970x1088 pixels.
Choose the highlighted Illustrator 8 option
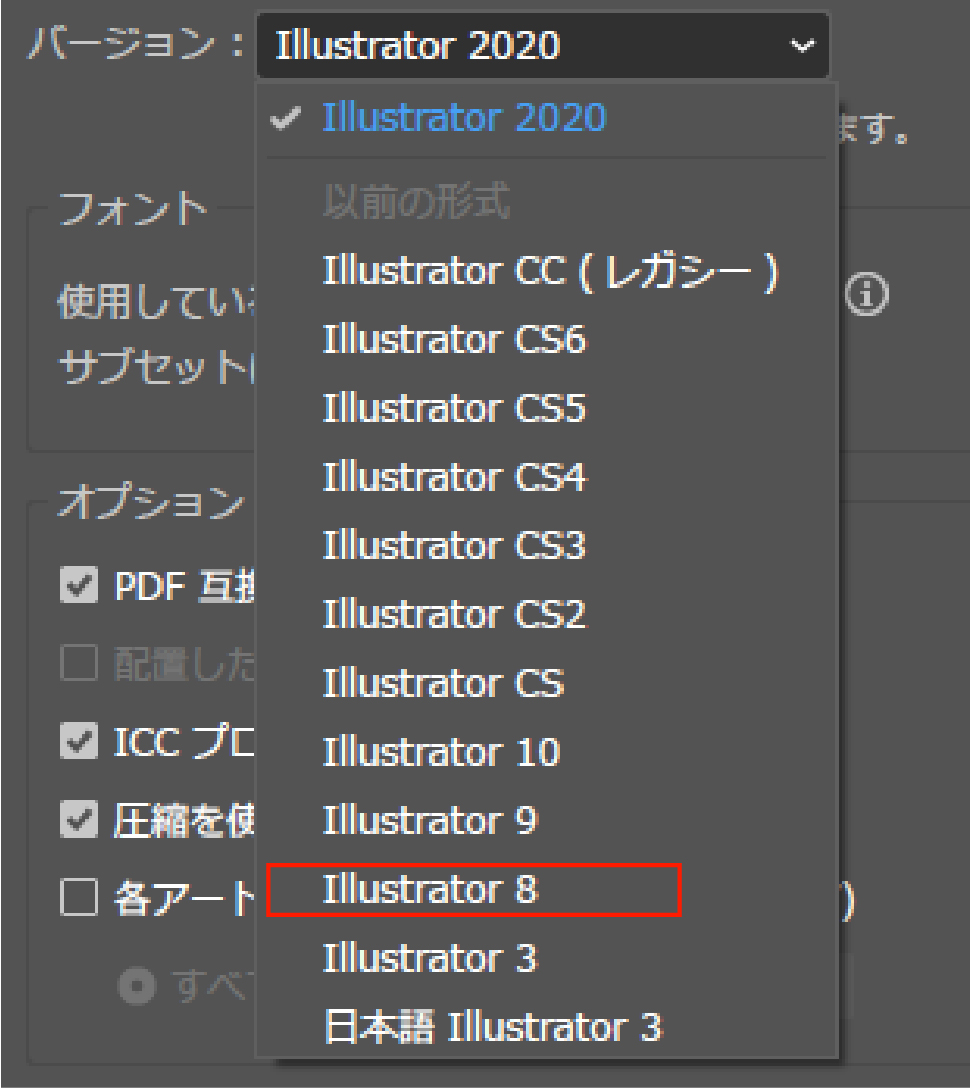tap(430, 889)
